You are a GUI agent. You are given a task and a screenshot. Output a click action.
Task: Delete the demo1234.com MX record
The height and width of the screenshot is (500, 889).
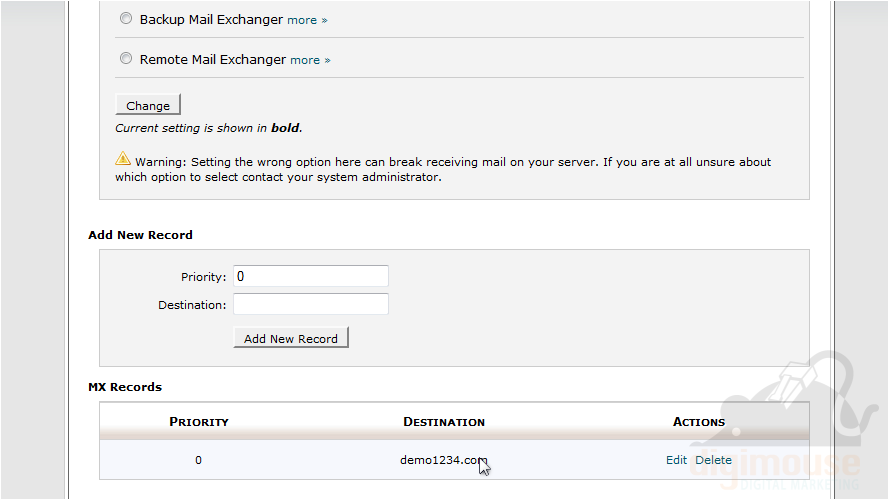713,460
